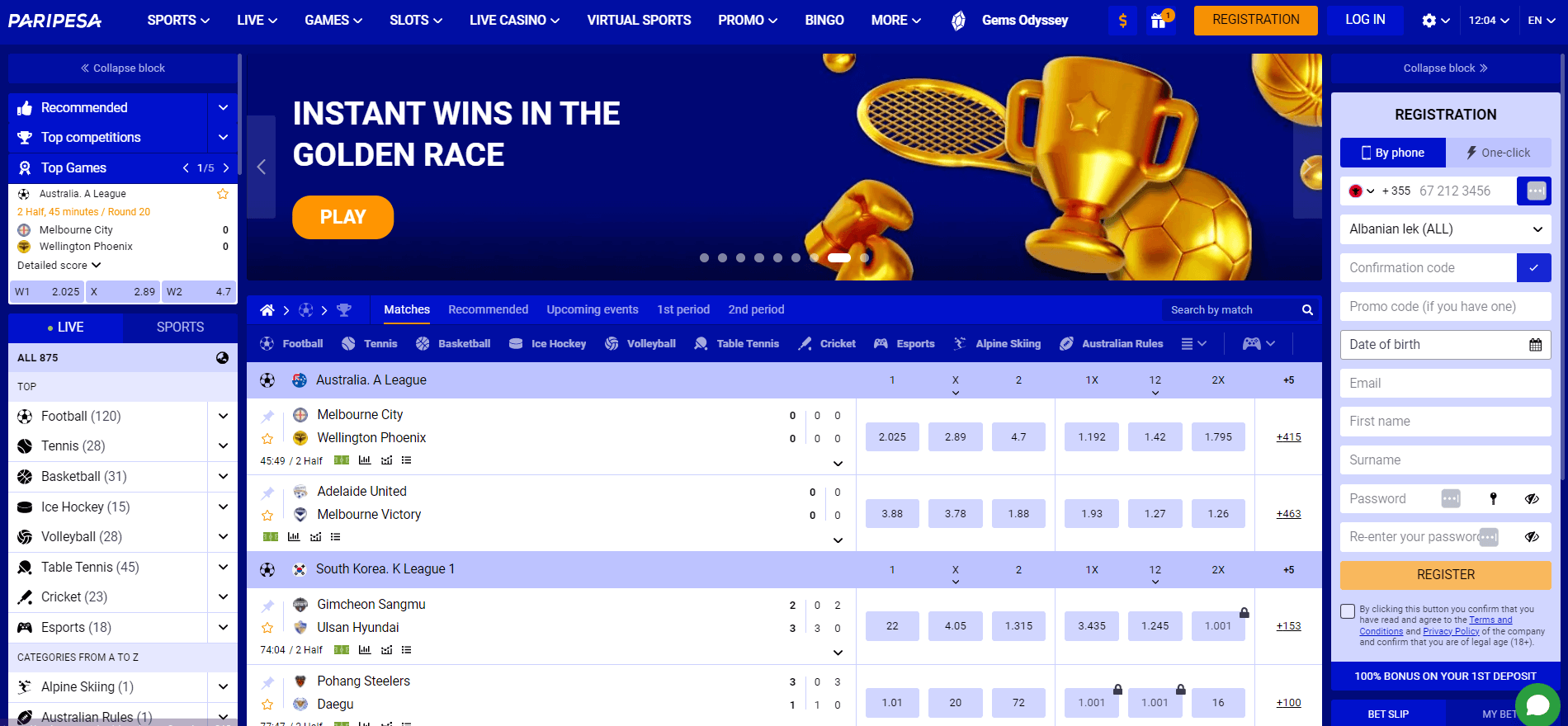Open the more sports list dropdown
The width and height of the screenshot is (1568, 726).
[x=1194, y=343]
